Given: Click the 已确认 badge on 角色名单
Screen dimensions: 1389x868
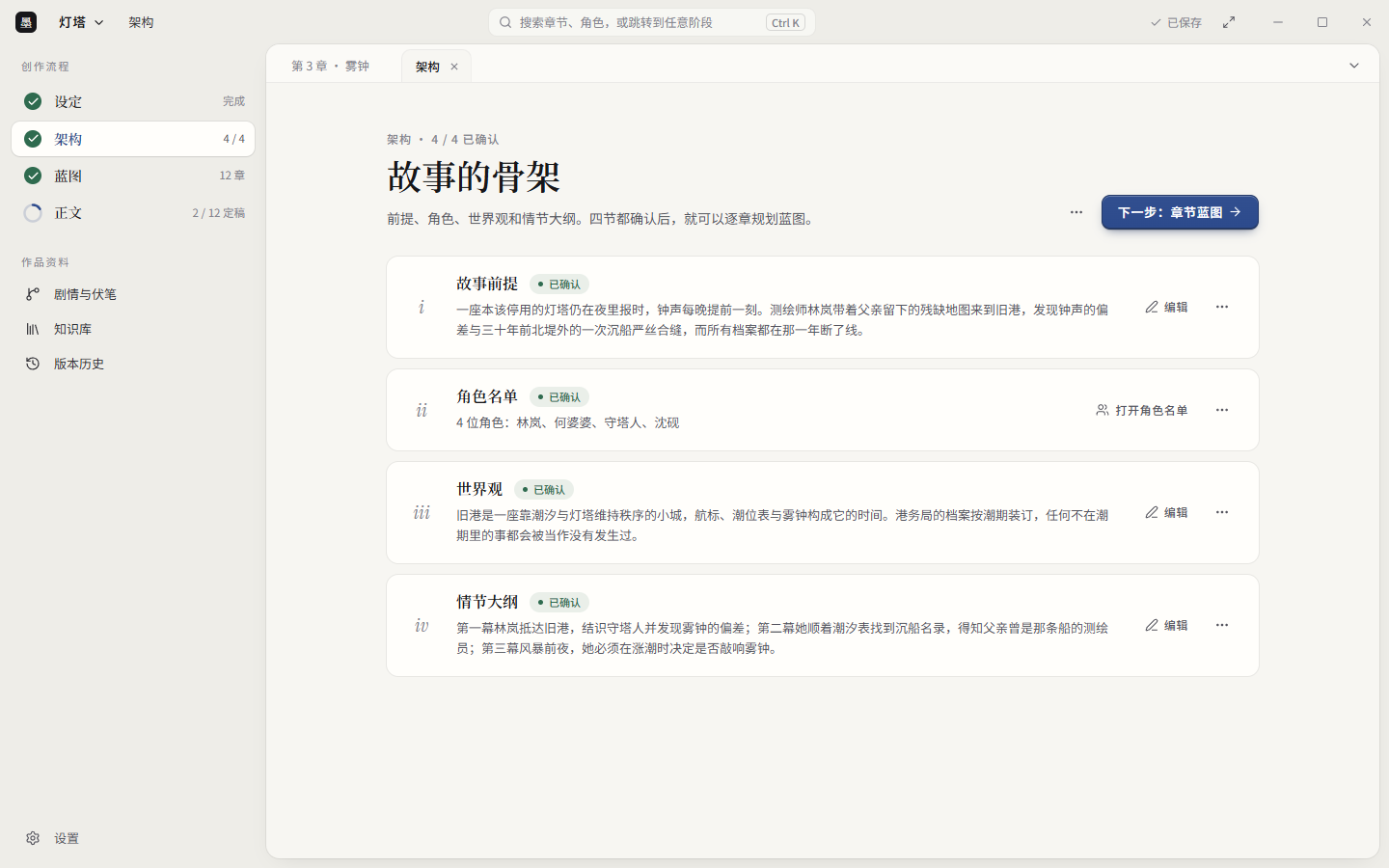Looking at the screenshot, I should [559, 397].
